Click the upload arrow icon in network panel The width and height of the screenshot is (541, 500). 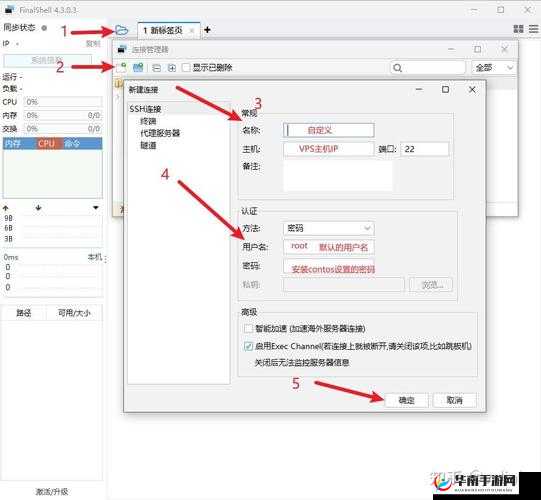click(6, 208)
